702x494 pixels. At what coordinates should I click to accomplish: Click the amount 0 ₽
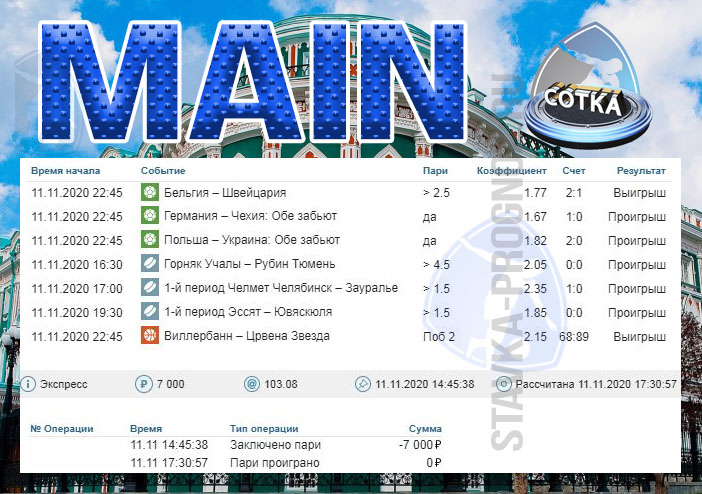coord(434,463)
